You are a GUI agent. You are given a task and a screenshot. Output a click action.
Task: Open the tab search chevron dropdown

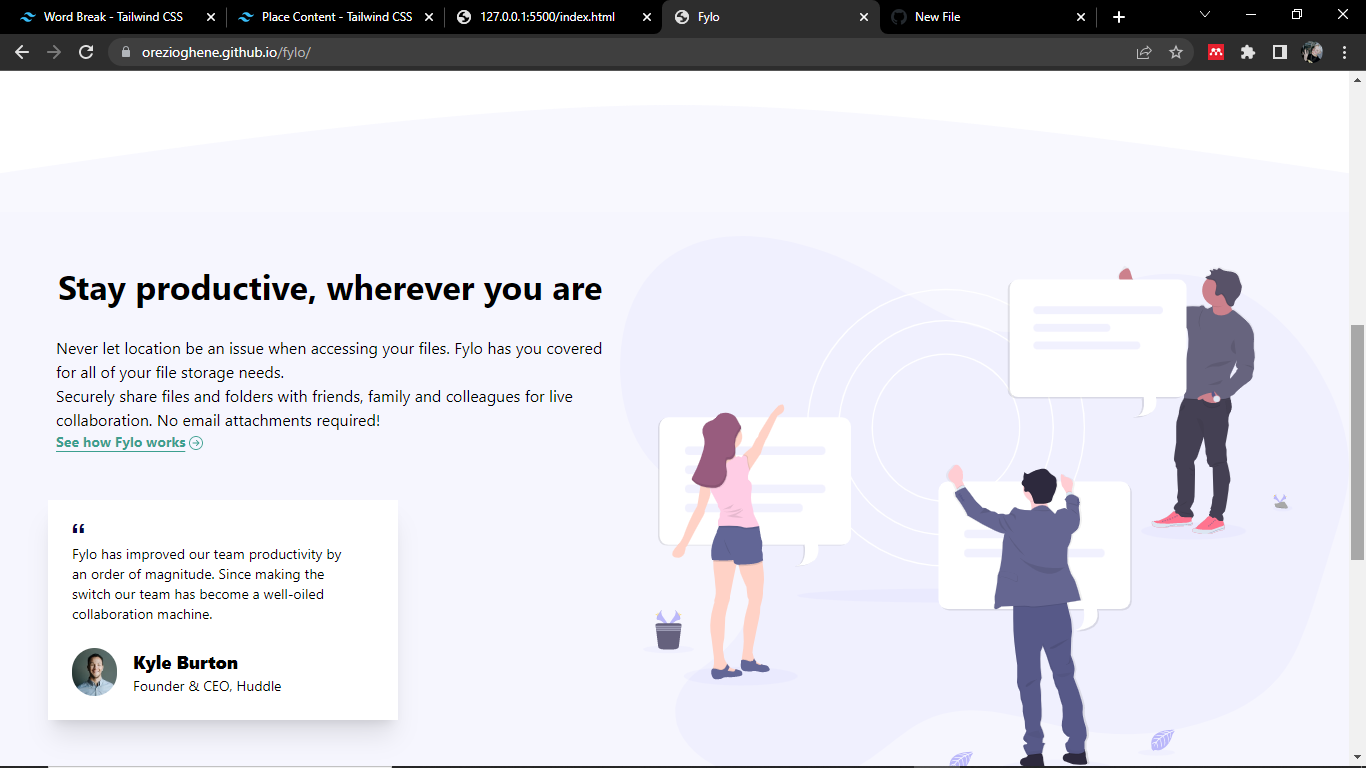(1203, 16)
